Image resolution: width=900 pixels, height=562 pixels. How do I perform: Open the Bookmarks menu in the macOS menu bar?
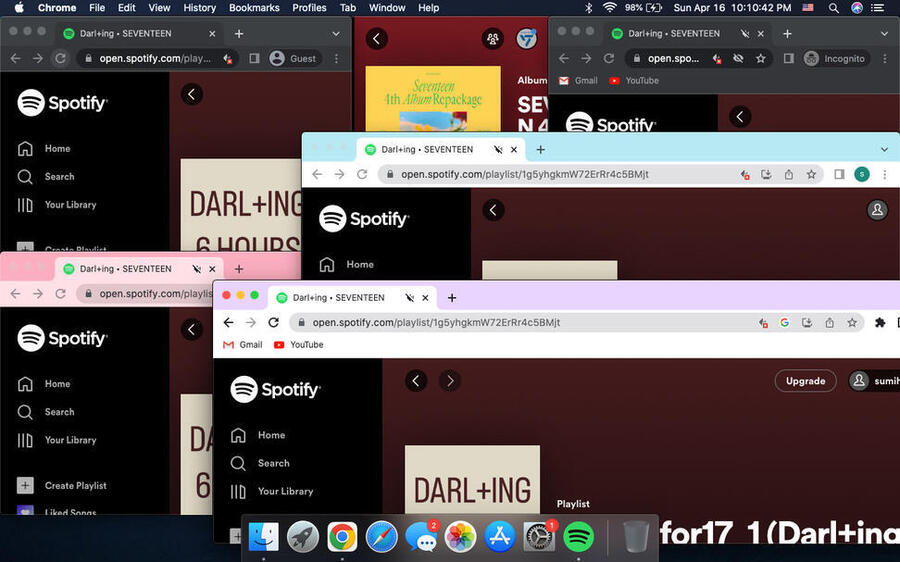click(x=254, y=8)
